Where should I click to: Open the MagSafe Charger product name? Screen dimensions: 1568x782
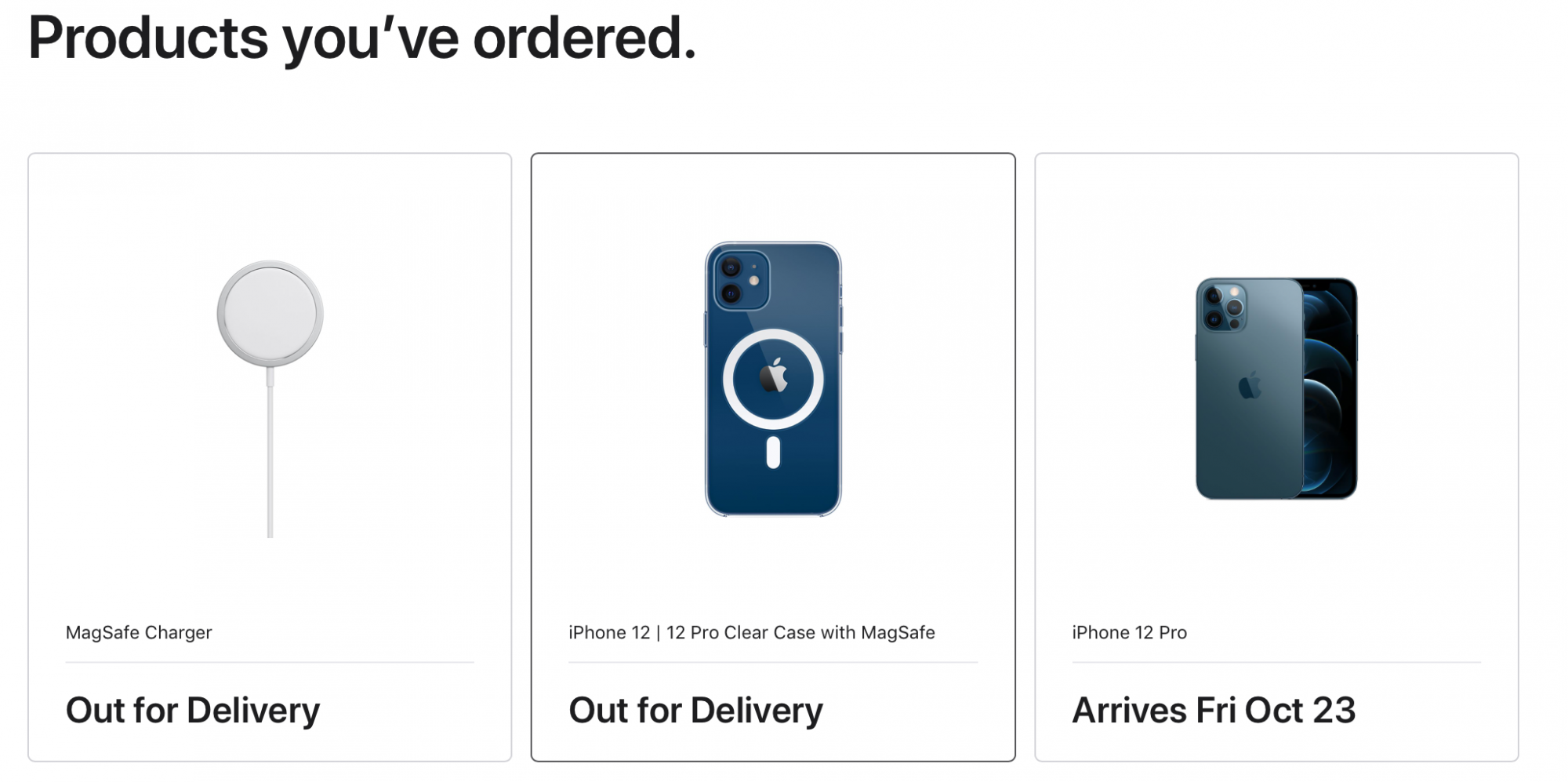click(139, 632)
